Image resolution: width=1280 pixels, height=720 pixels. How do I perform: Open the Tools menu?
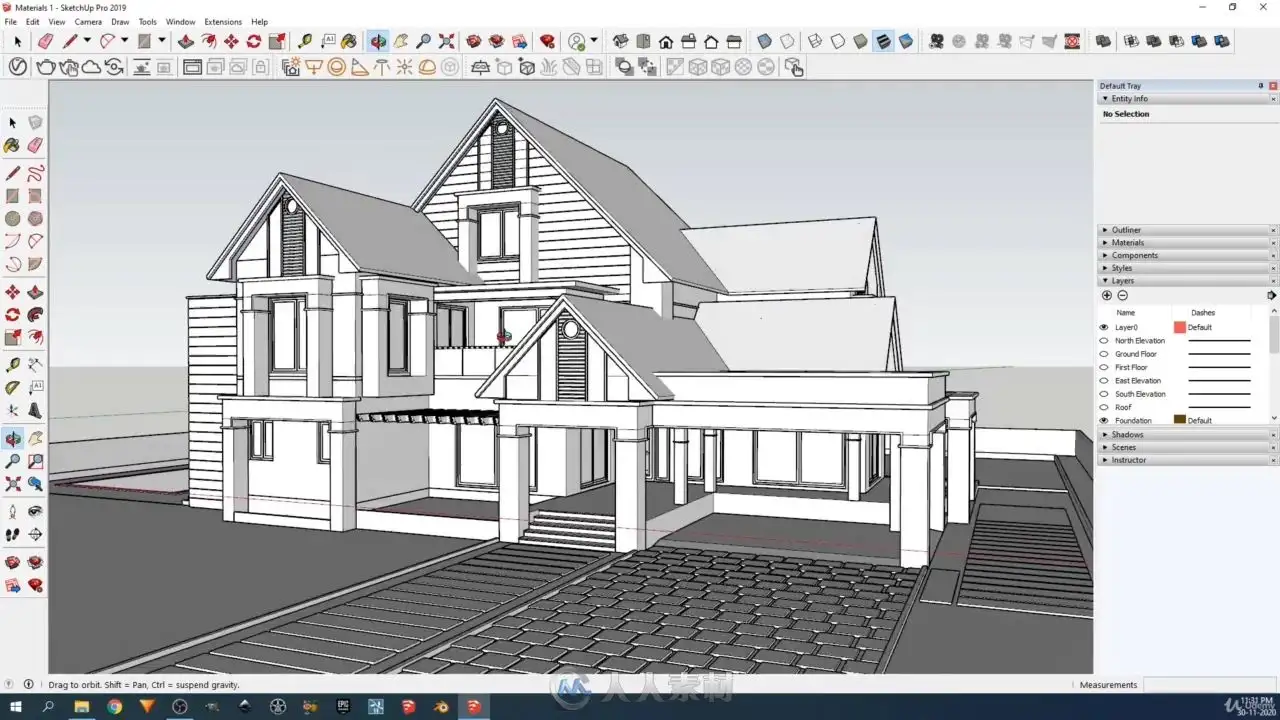click(147, 21)
